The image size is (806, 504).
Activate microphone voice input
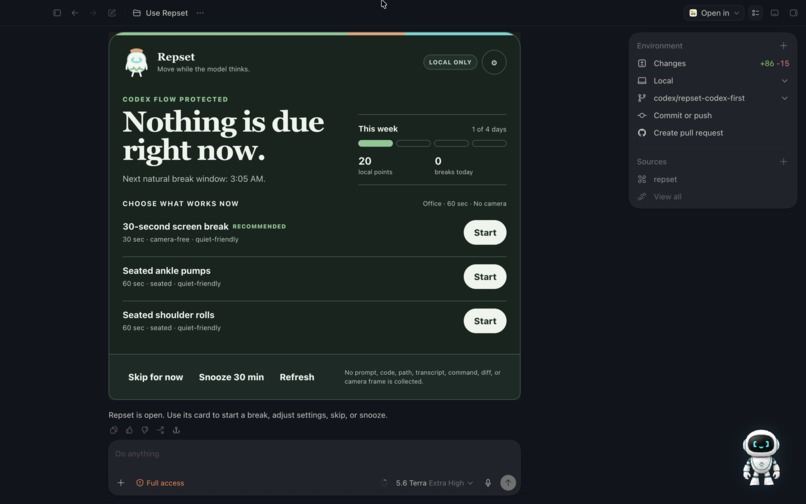tap(488, 482)
